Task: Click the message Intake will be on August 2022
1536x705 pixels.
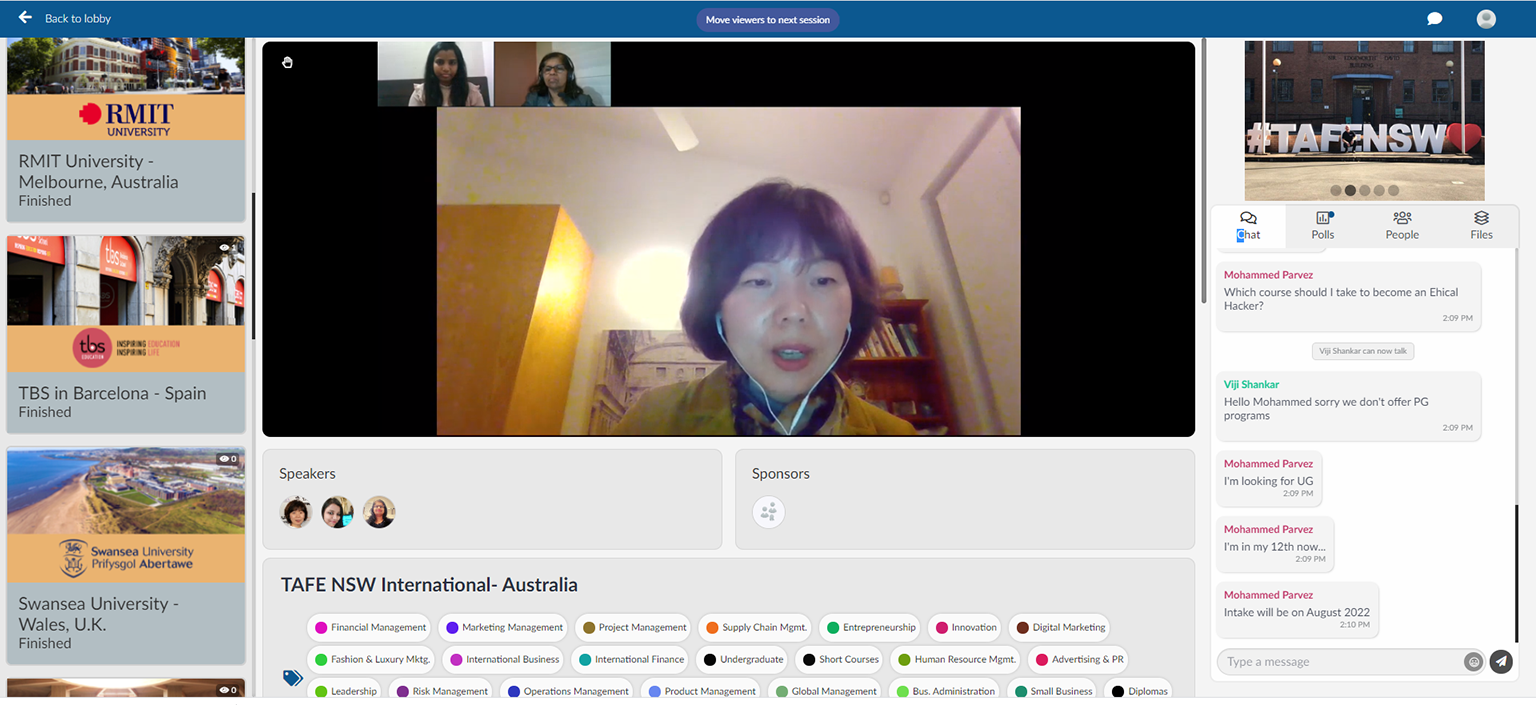Action: click(x=1297, y=610)
